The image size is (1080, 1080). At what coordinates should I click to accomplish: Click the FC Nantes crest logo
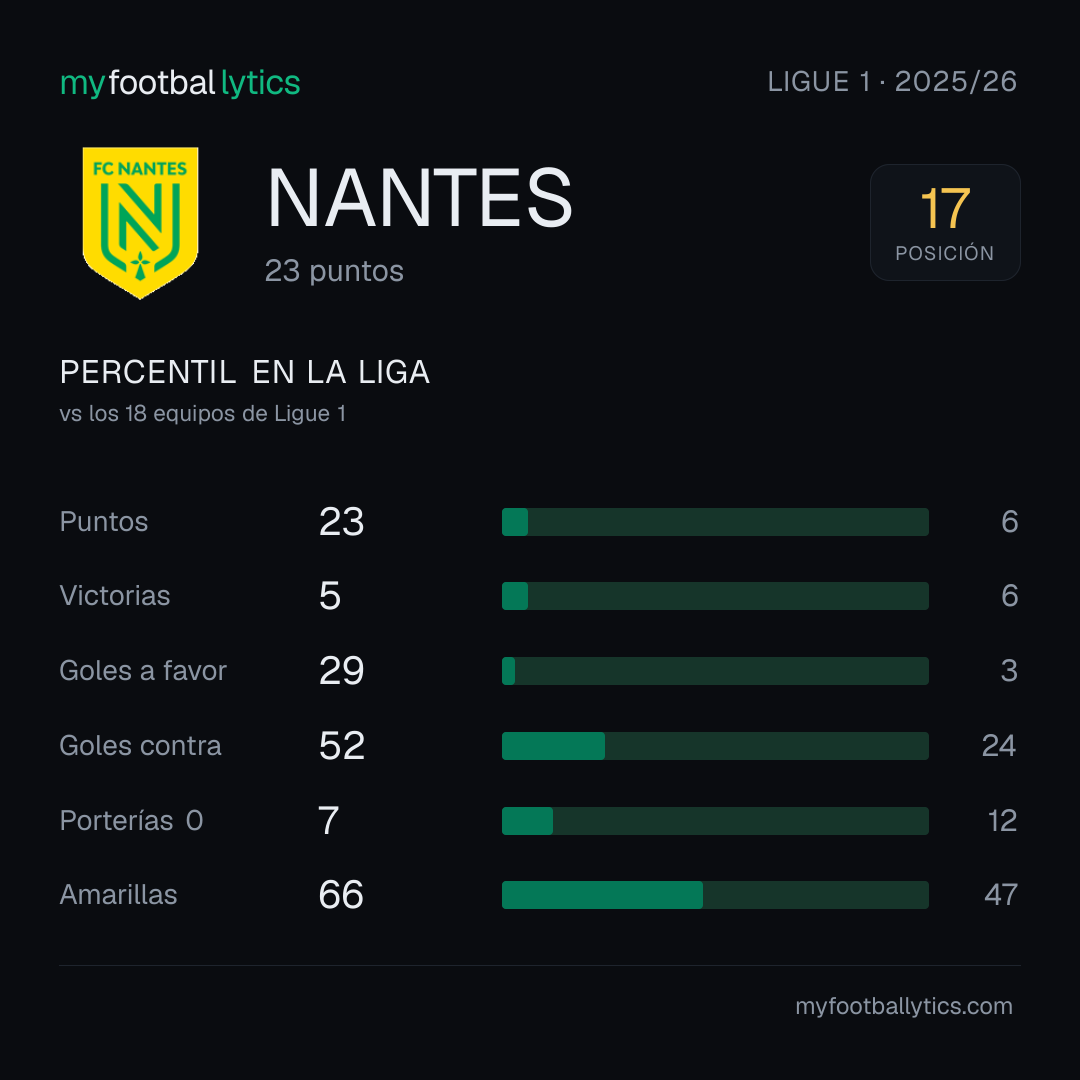(141, 222)
